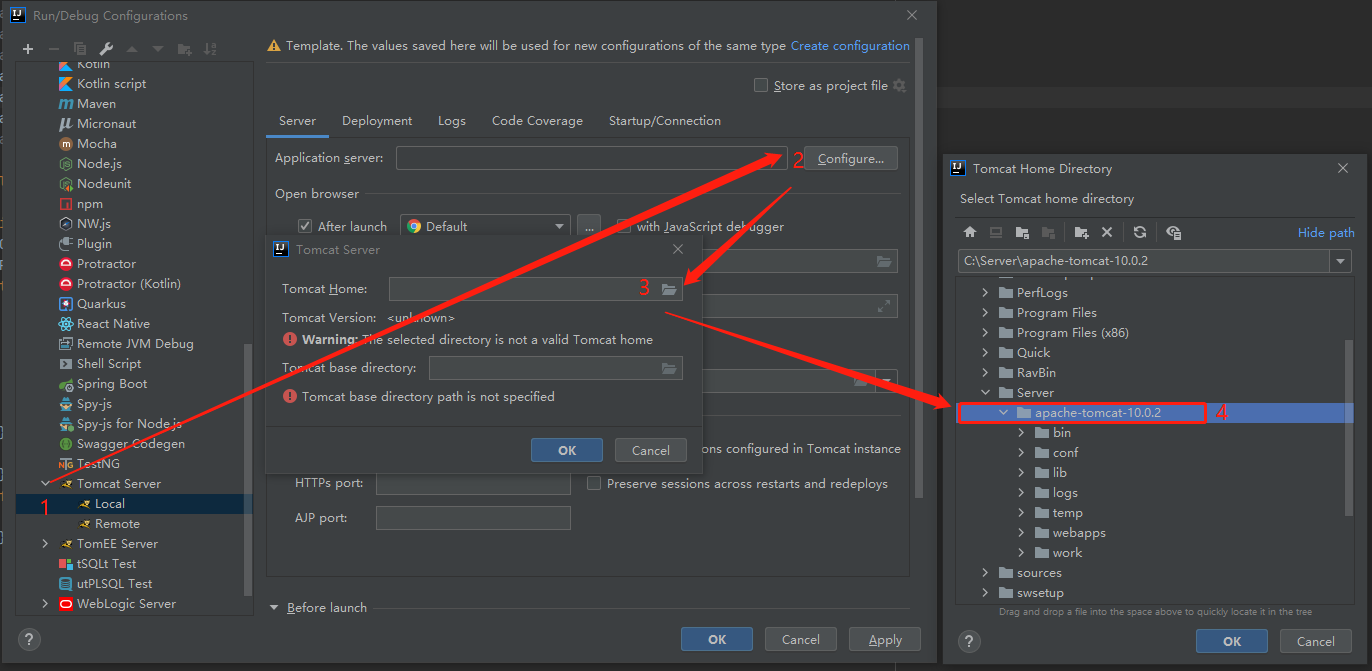Screen dimensions: 1372x671
Task: Go to home directory in Tomcat Home Directory dialog
Action: point(969,232)
